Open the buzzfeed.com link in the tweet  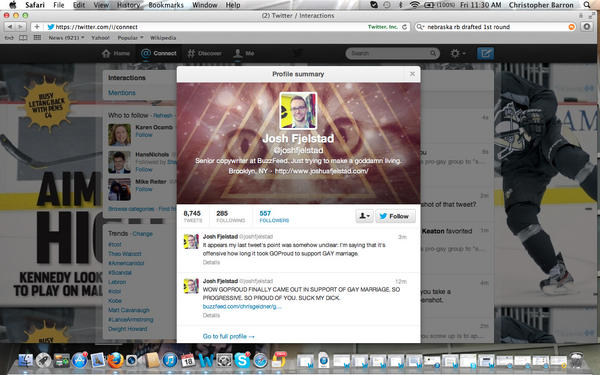[x=242, y=307]
